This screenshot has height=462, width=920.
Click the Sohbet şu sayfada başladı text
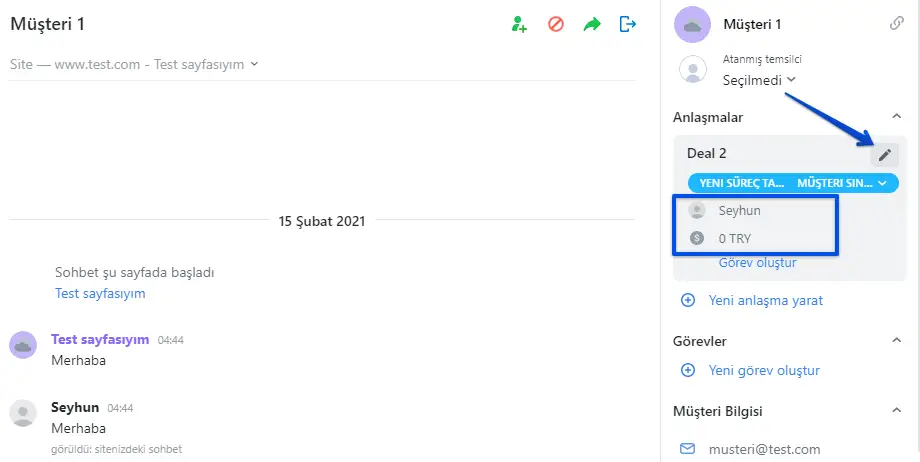(134, 273)
